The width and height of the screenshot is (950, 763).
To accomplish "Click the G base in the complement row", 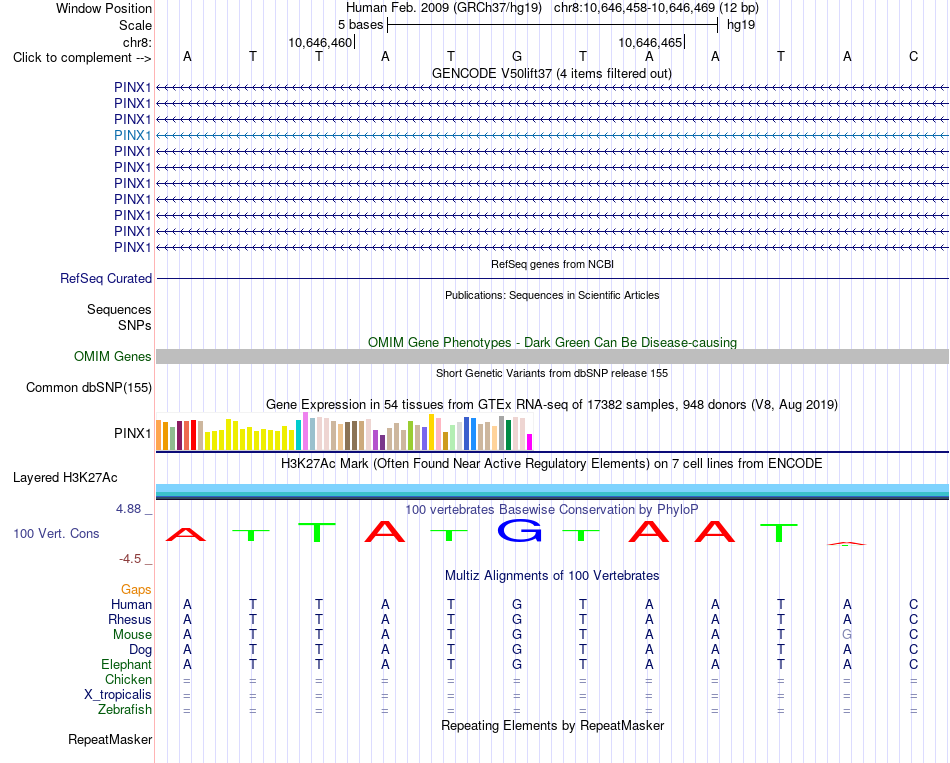I will [x=517, y=56].
